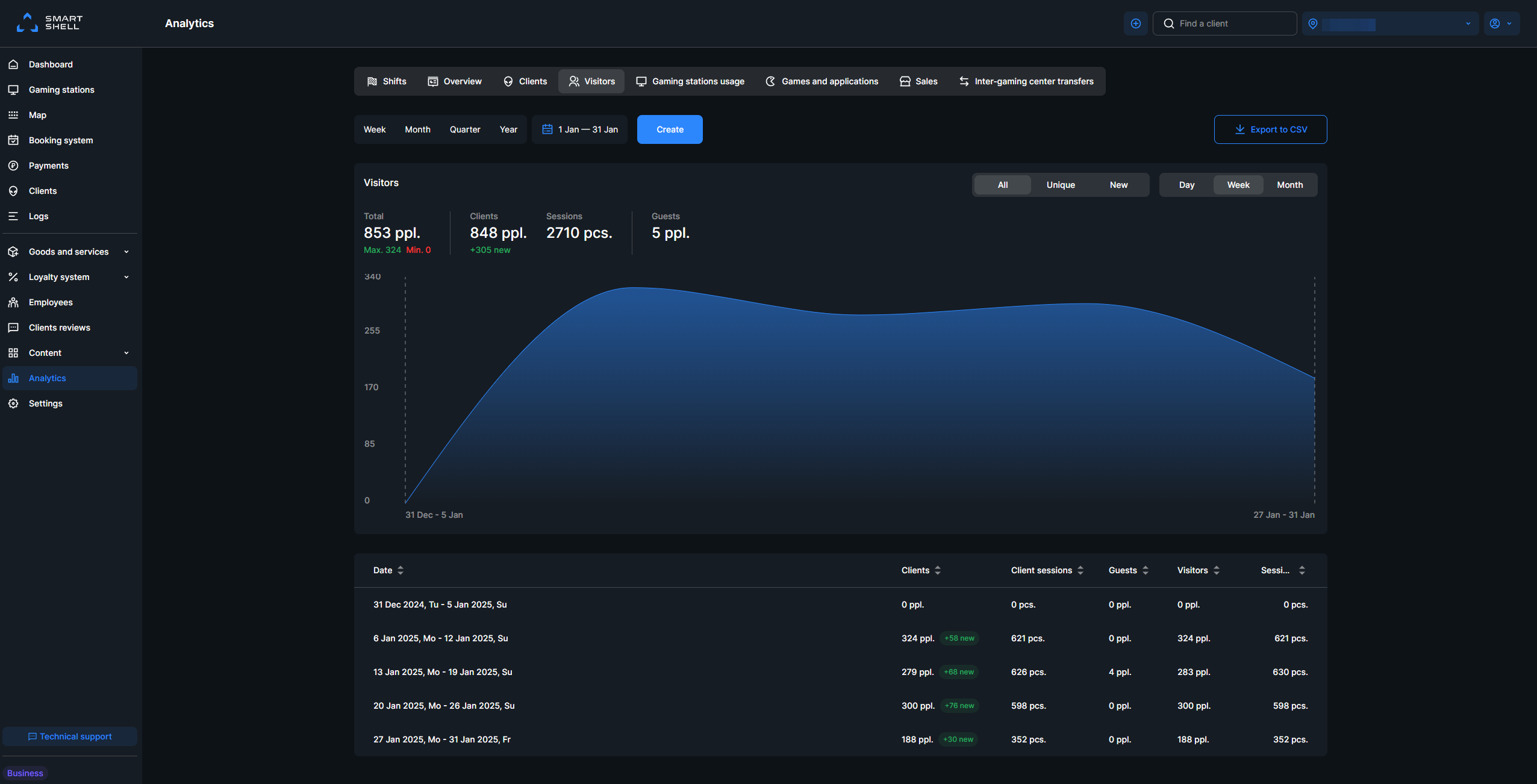
Task: Open Dashboard via its home icon
Action: pos(13,64)
